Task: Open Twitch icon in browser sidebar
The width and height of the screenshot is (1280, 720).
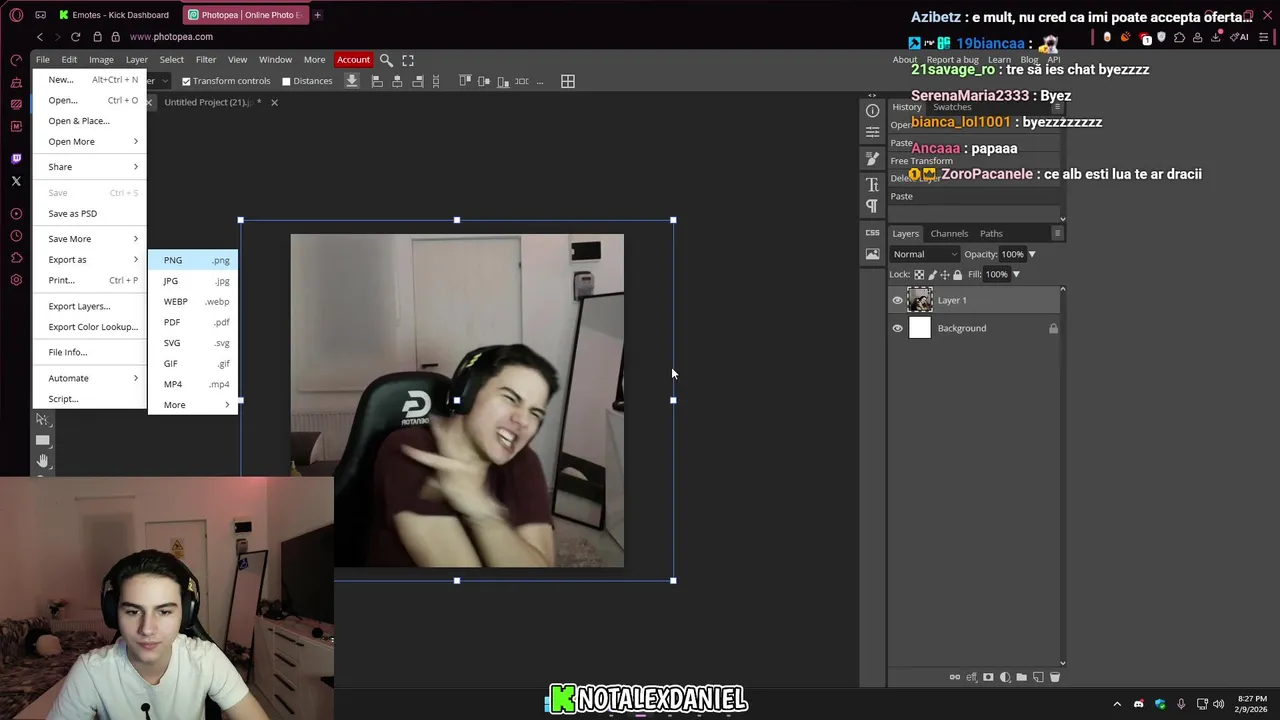Action: click(x=16, y=159)
